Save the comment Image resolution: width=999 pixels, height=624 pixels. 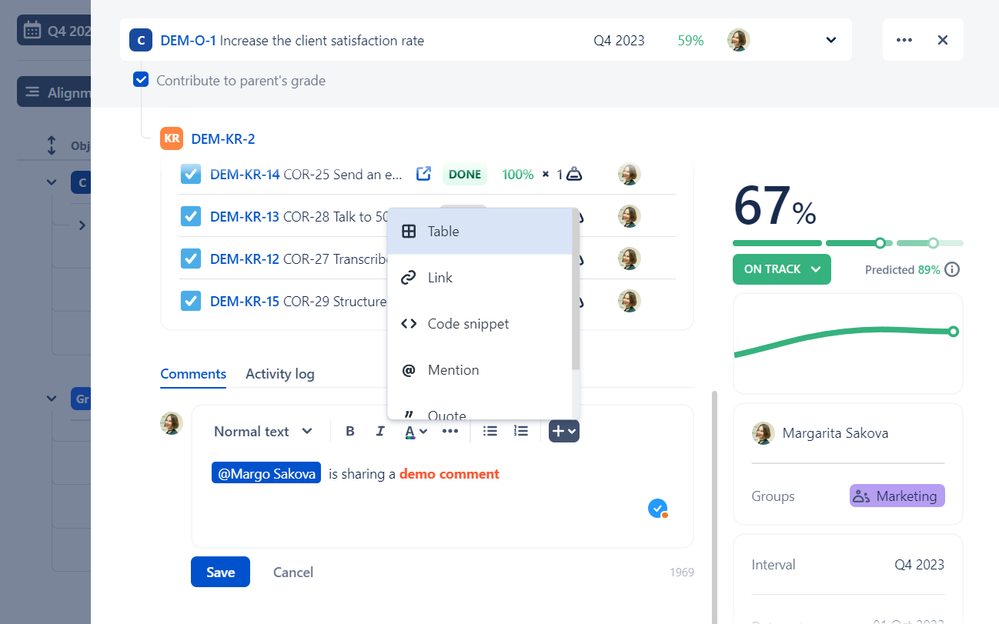pyautogui.click(x=220, y=572)
